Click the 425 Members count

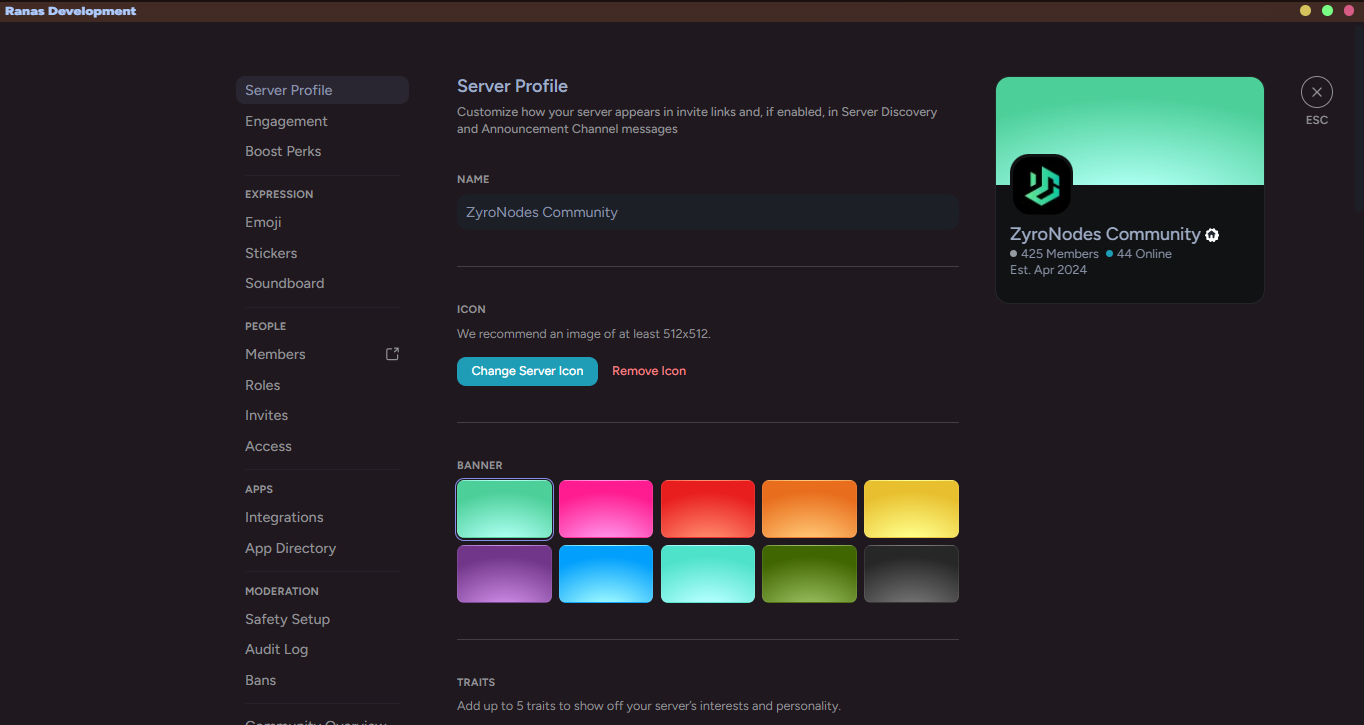pos(1059,254)
